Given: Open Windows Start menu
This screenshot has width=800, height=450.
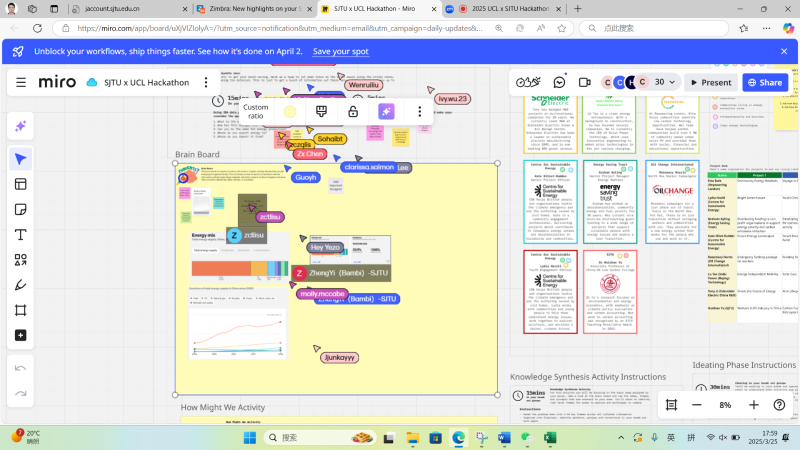Looking at the screenshot, I should pyautogui.click(x=250, y=438).
